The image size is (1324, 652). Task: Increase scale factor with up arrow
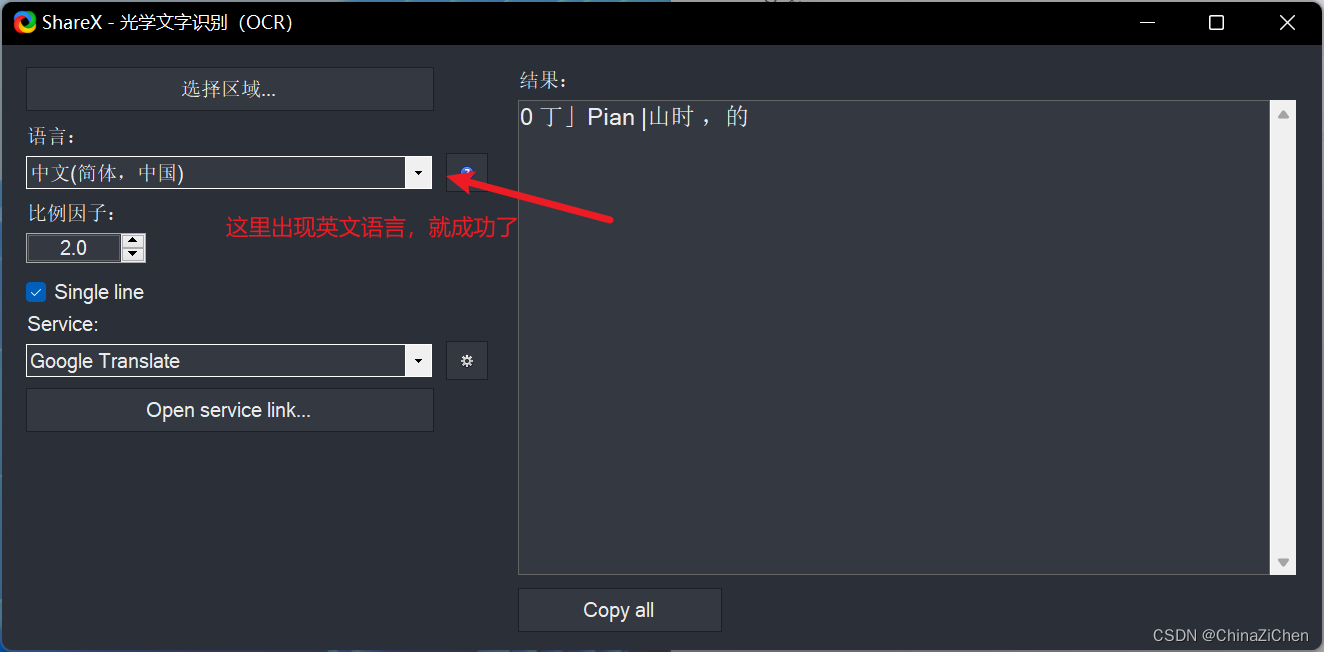[133, 241]
